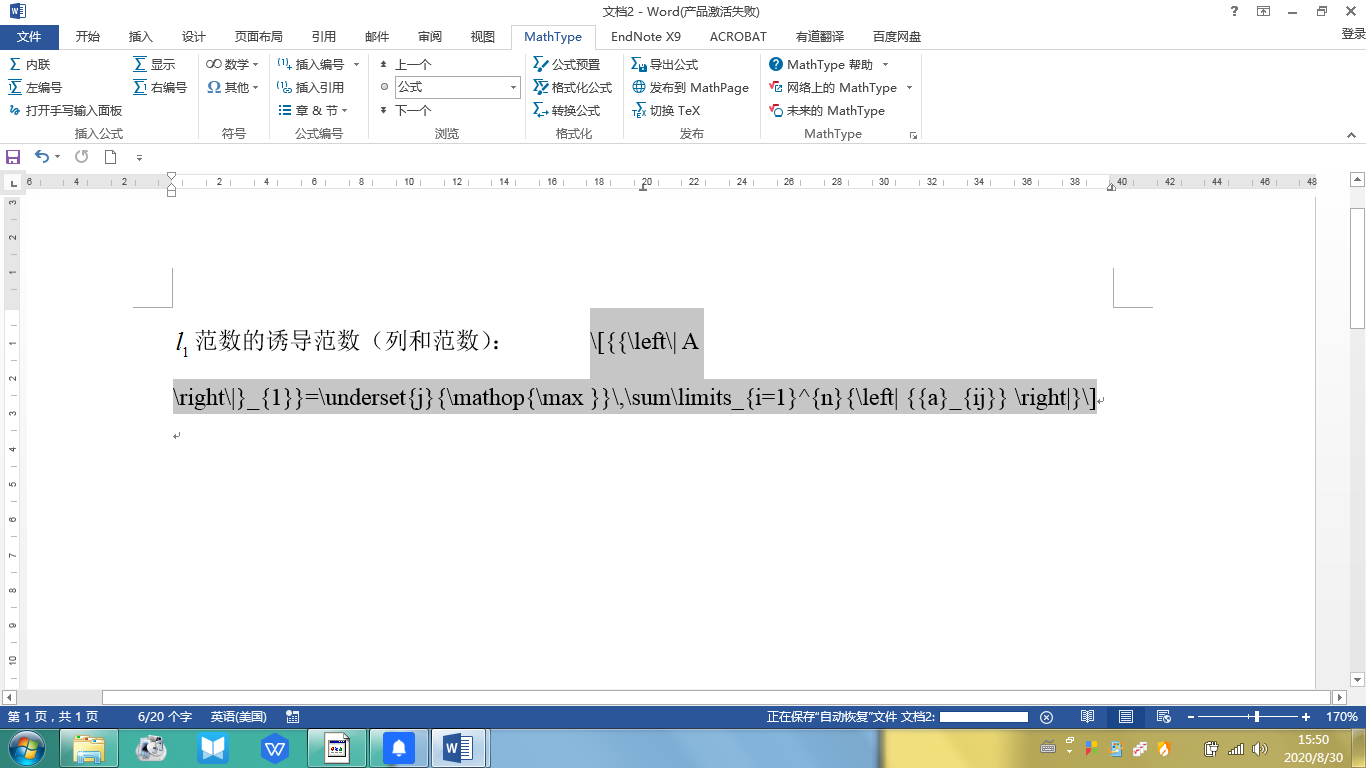Cancel the auto-recover save progress
Image resolution: width=1366 pixels, height=768 pixels.
coord(1047,717)
